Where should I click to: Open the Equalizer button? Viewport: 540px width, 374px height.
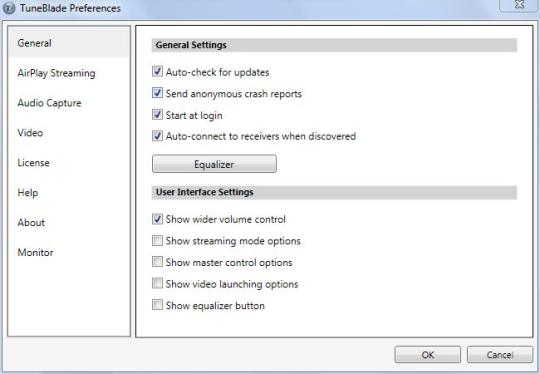pos(214,164)
